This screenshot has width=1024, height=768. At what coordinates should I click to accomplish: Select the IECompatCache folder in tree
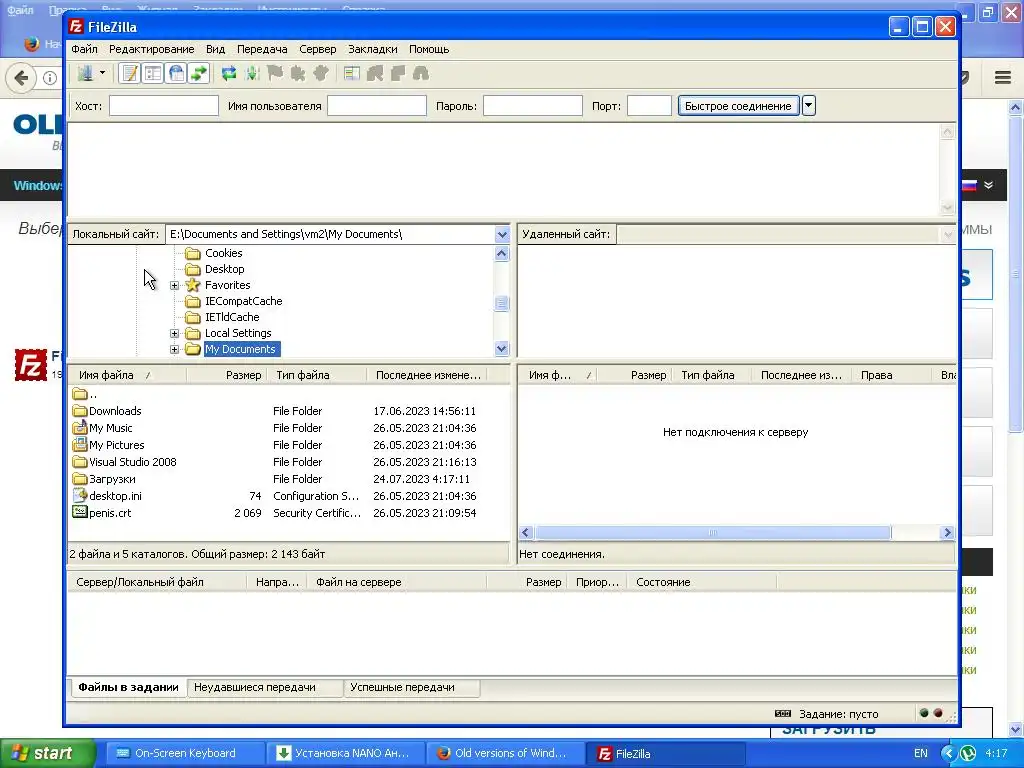pos(244,301)
